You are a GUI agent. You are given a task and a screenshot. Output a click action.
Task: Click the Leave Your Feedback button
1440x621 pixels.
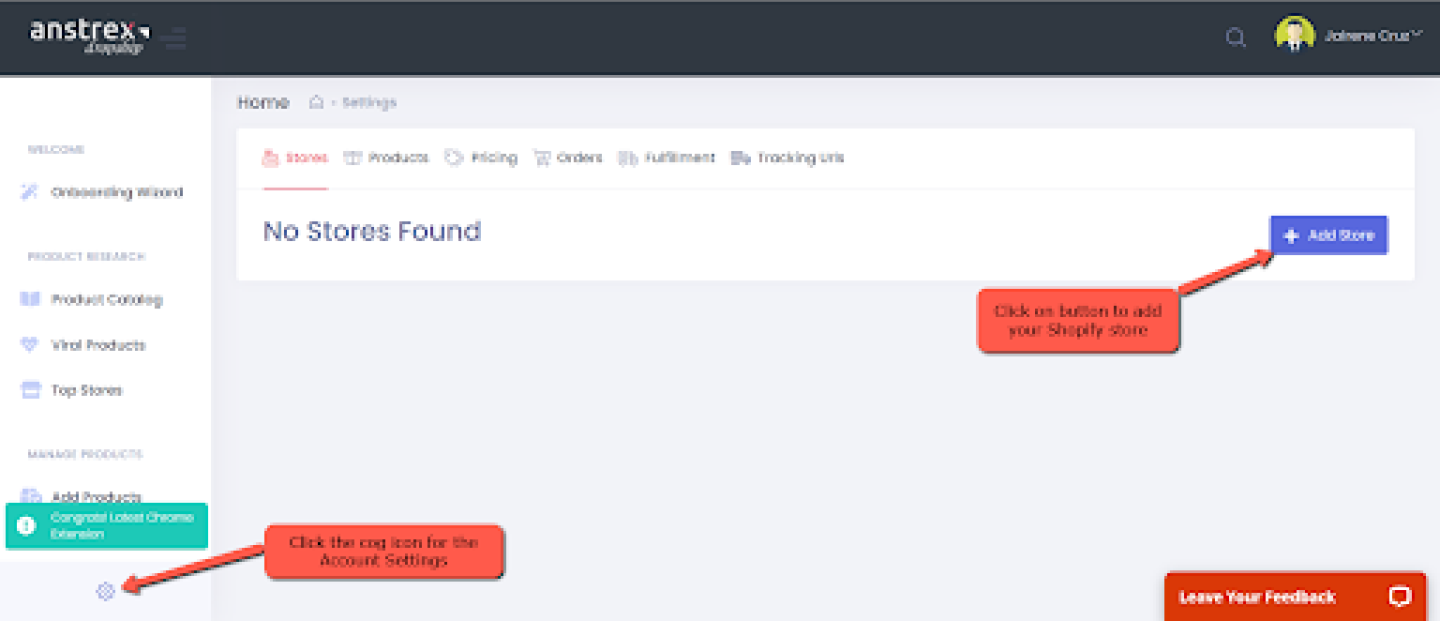coord(1257,597)
